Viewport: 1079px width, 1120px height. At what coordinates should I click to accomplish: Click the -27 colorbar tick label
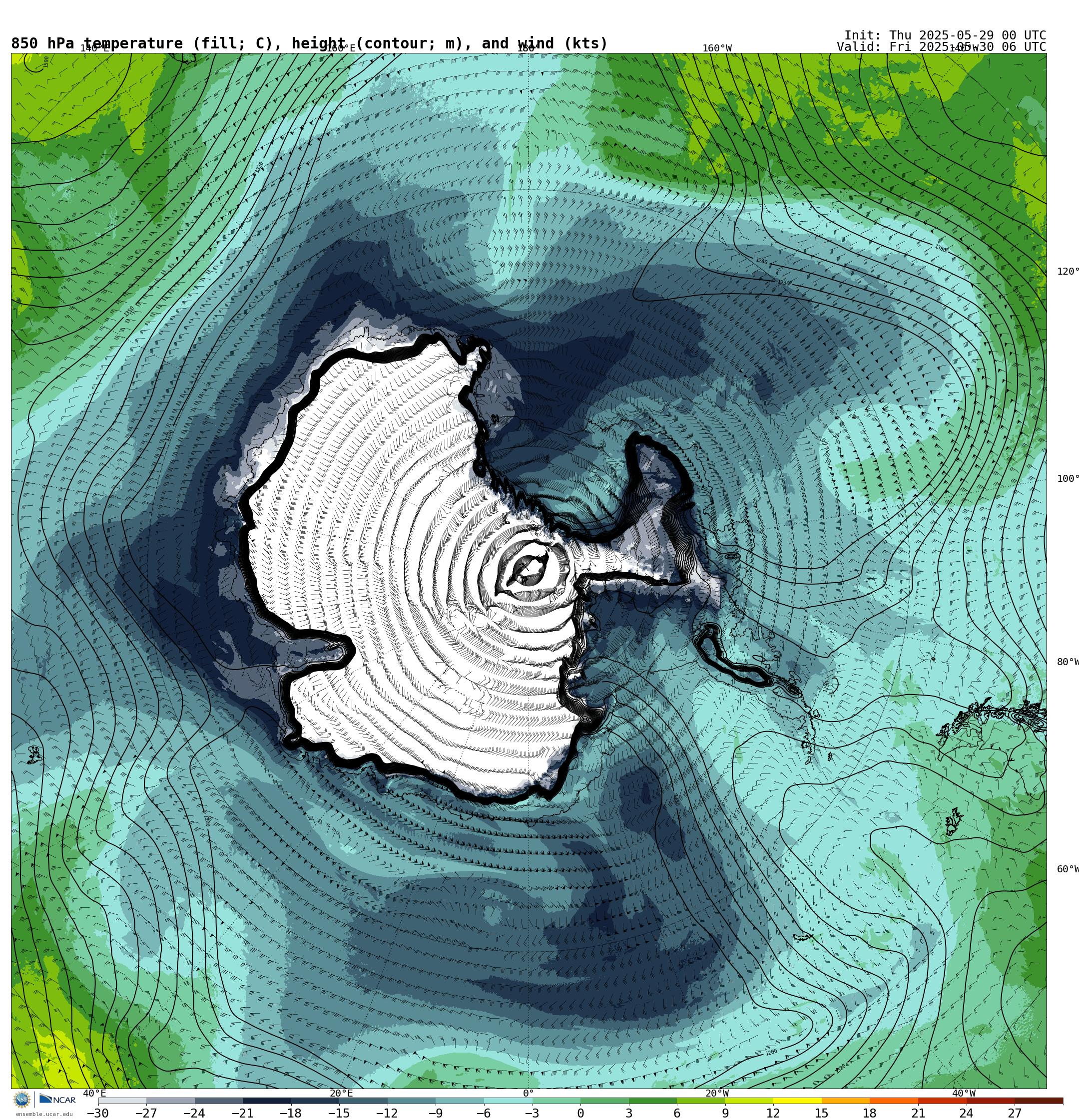146,1113
